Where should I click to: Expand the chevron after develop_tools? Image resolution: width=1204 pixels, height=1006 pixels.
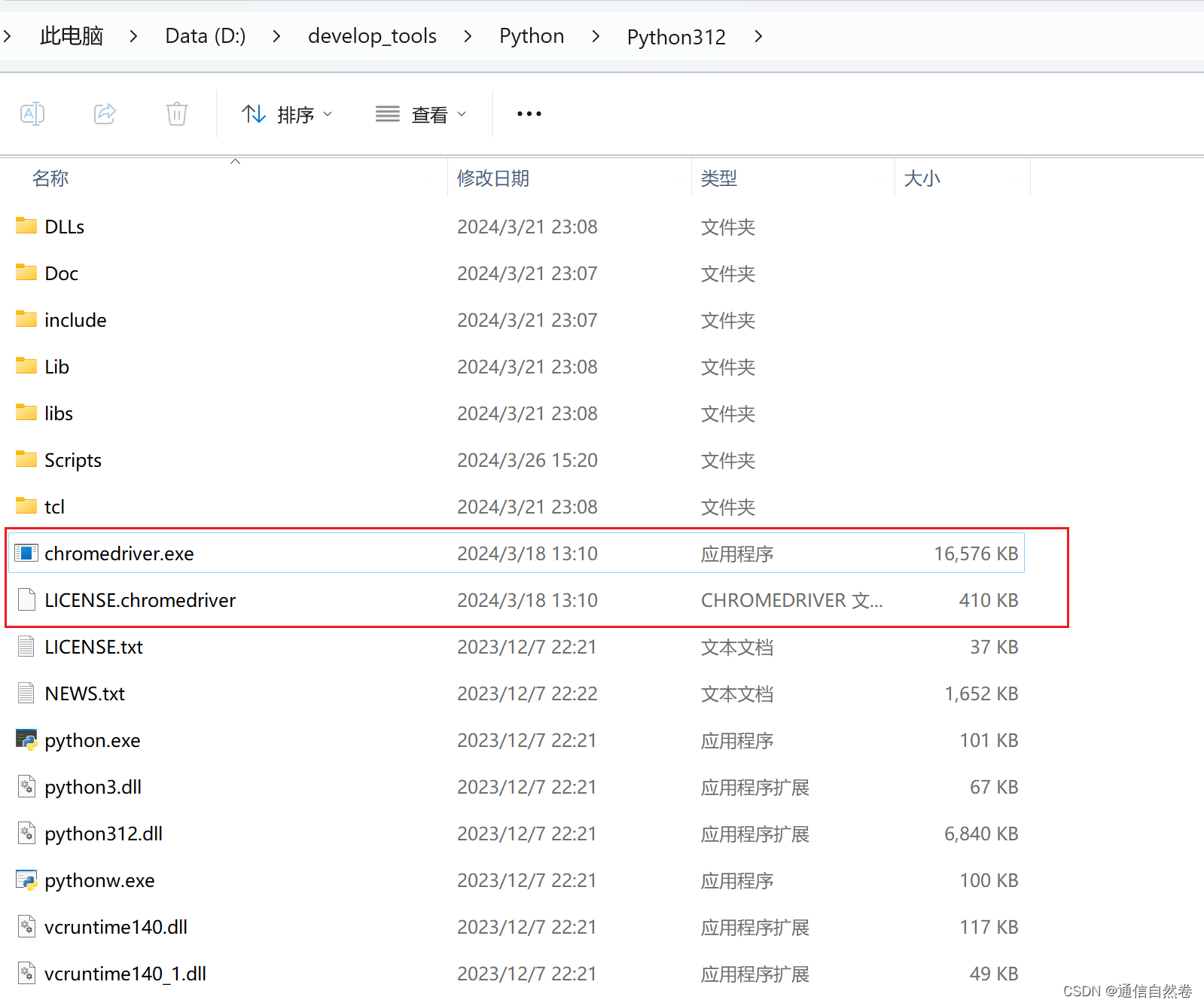click(468, 36)
